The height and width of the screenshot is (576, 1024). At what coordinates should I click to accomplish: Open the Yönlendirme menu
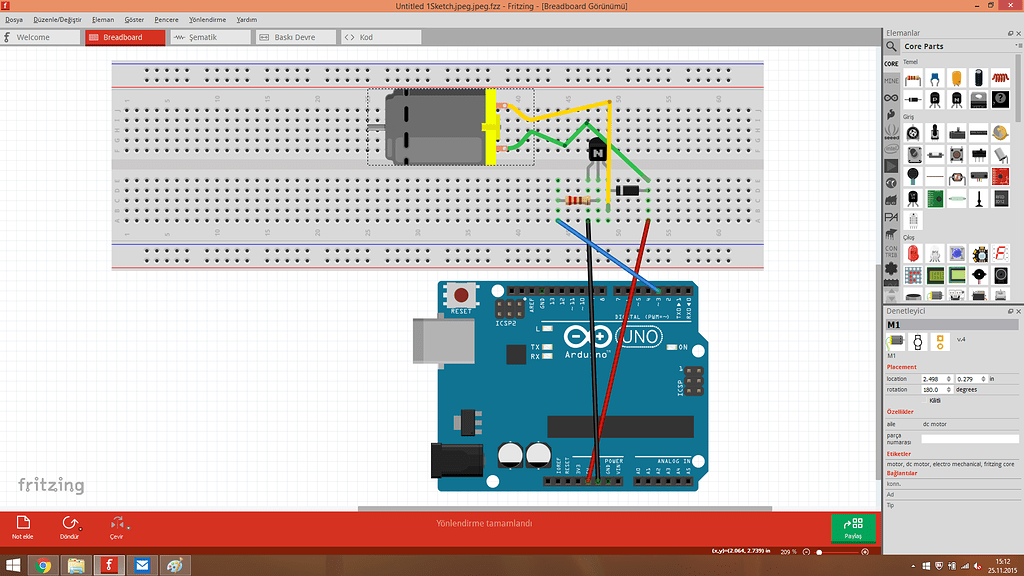point(207,20)
